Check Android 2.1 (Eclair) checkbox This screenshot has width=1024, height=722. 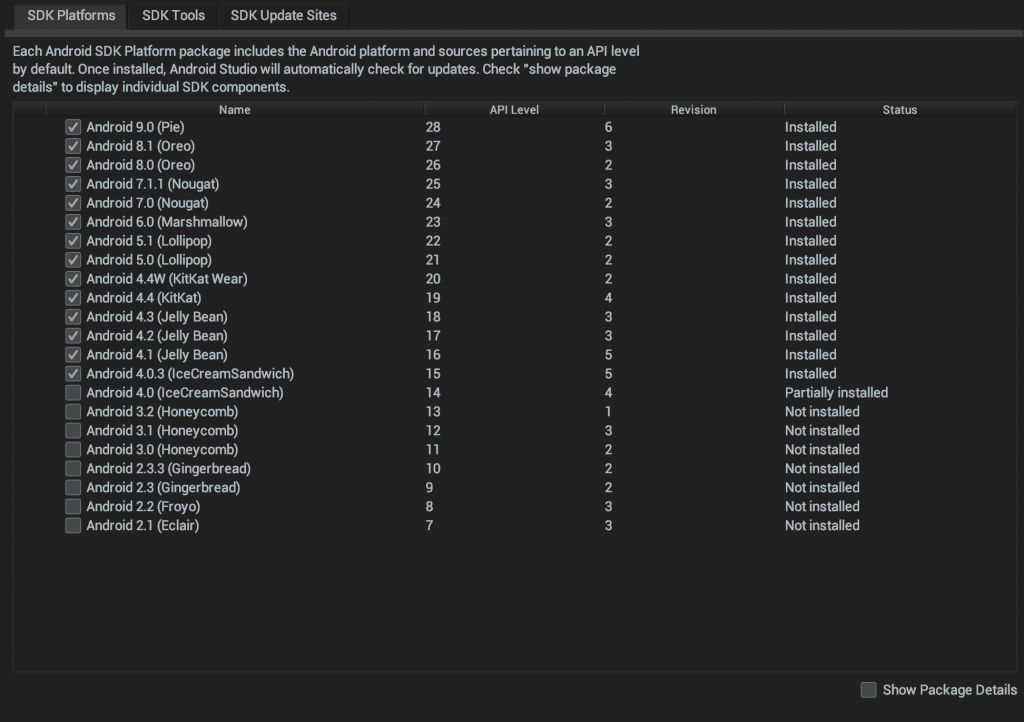pos(72,525)
